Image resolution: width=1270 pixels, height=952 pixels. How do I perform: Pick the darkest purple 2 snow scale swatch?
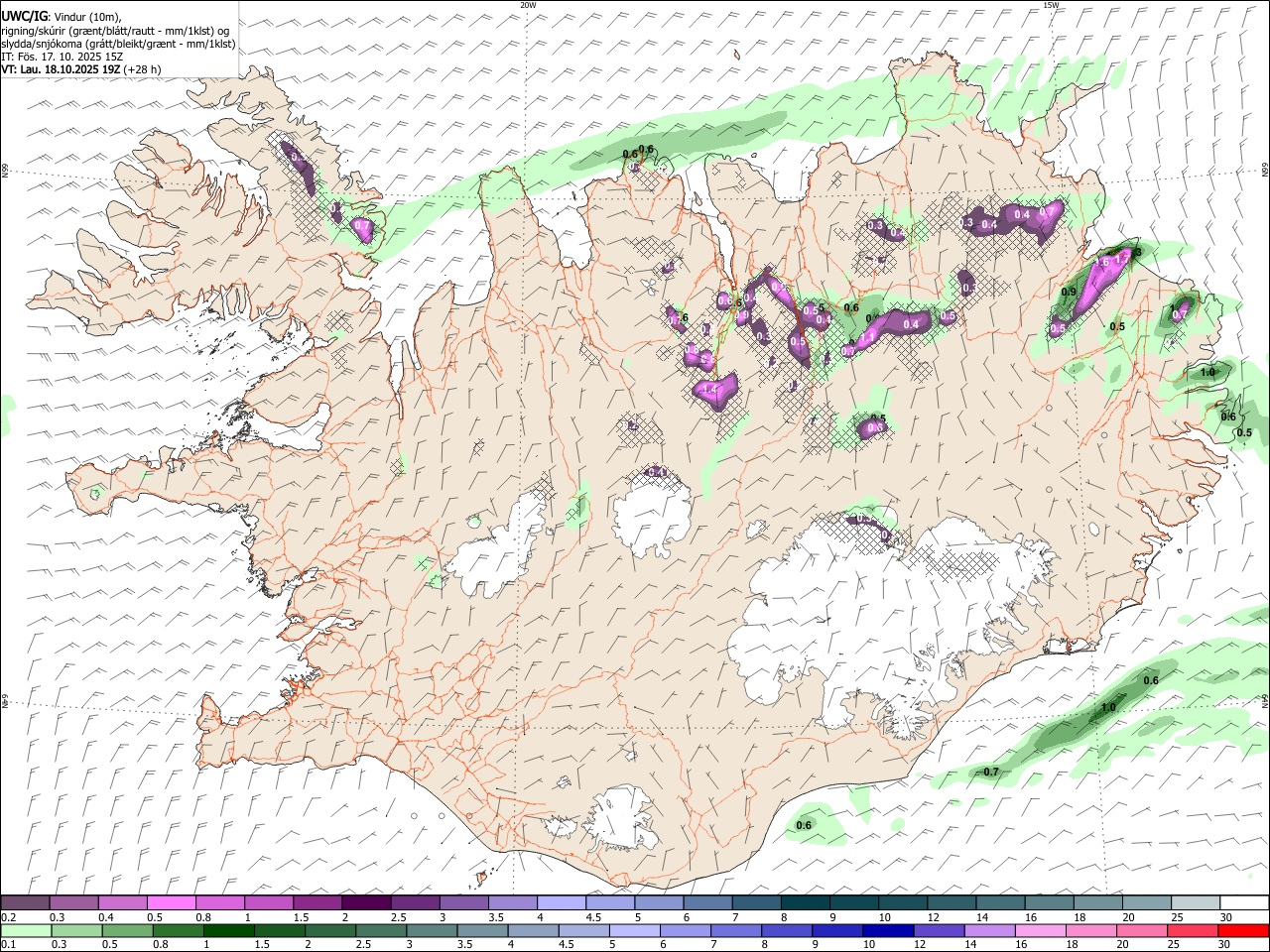pos(365,902)
